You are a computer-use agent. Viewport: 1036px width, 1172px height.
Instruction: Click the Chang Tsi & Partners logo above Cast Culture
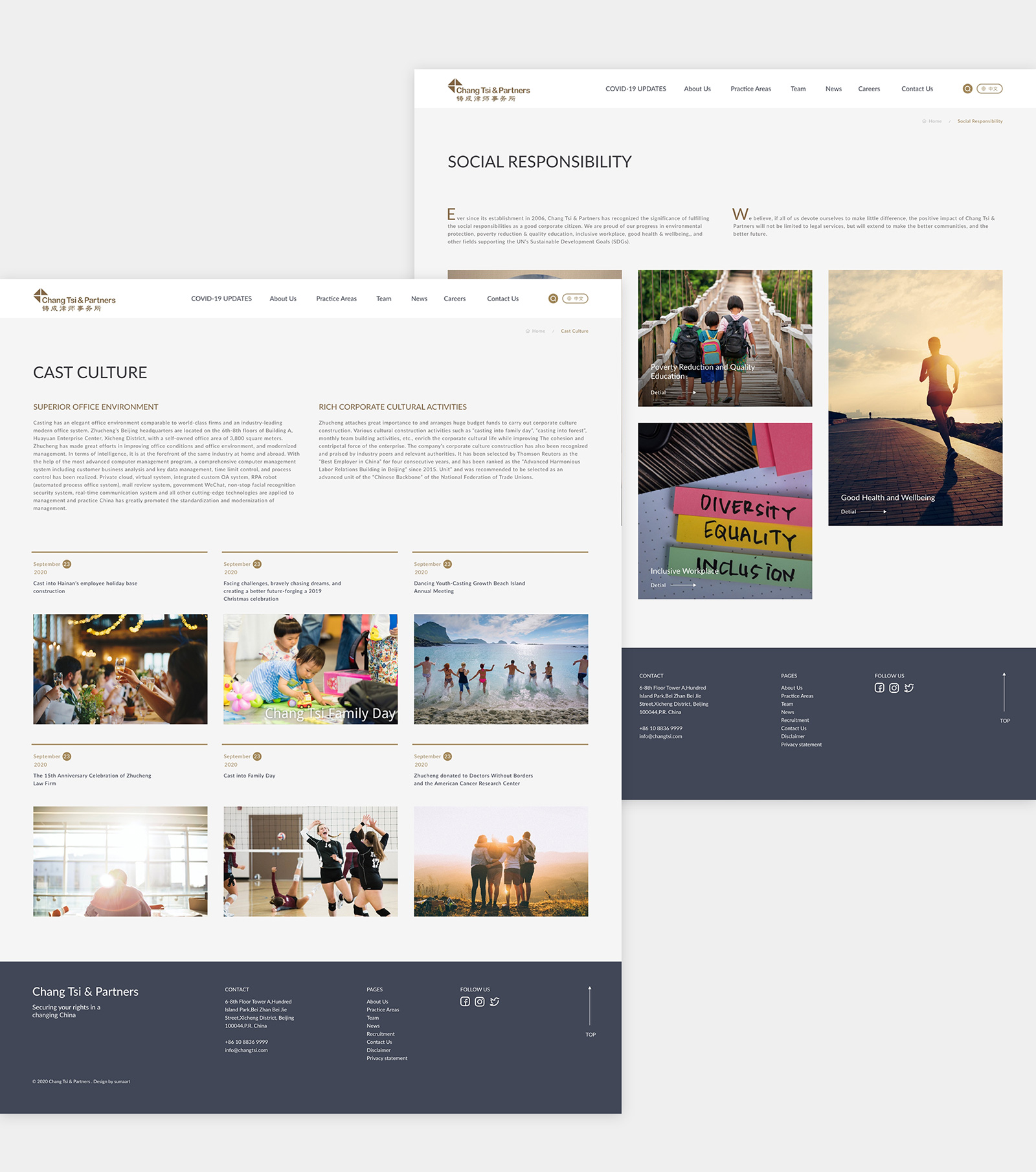[74, 300]
